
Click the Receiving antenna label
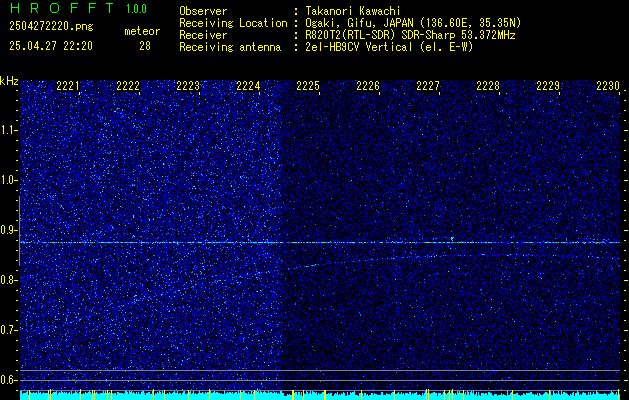point(230,47)
